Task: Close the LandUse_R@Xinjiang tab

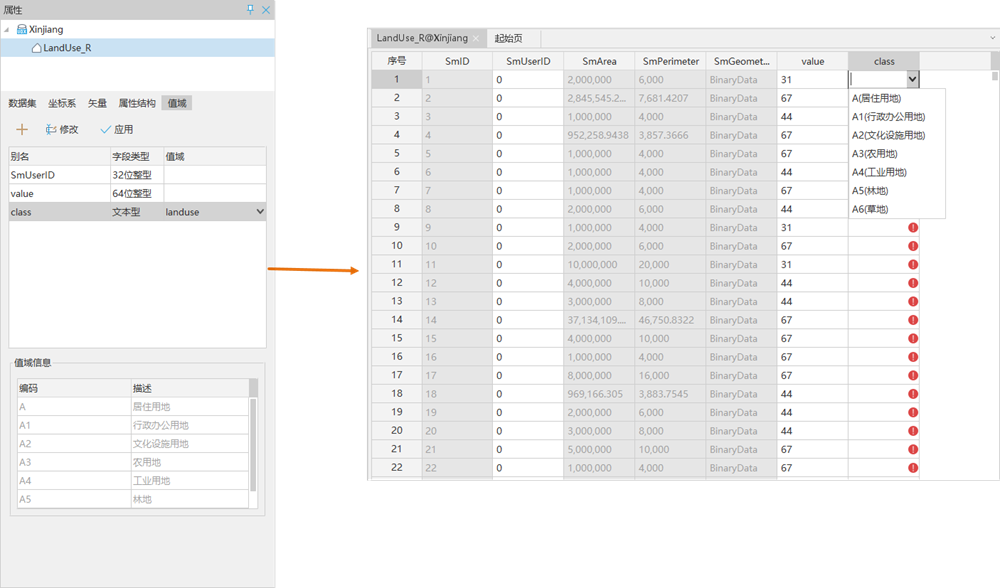Action: click(x=476, y=38)
